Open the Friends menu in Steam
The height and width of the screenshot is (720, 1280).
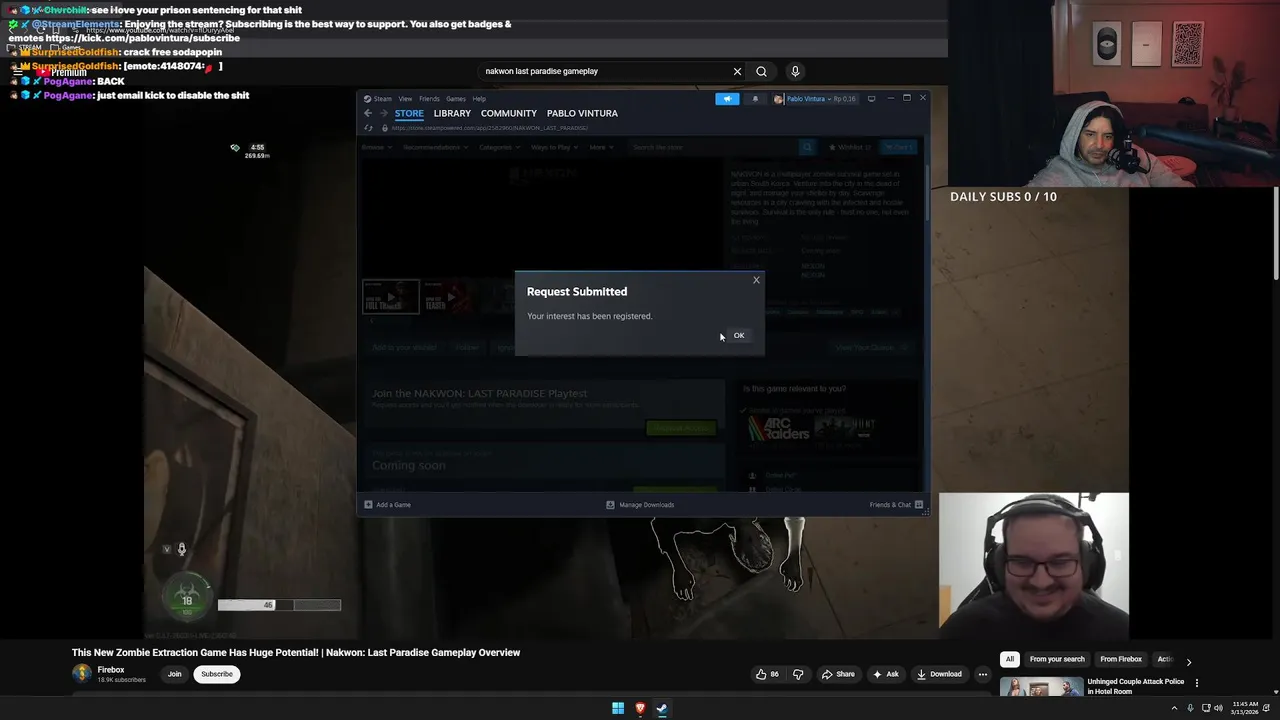[x=429, y=99]
